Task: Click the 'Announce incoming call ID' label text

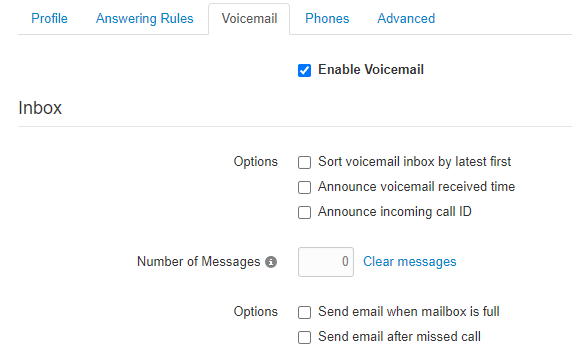Action: click(395, 212)
